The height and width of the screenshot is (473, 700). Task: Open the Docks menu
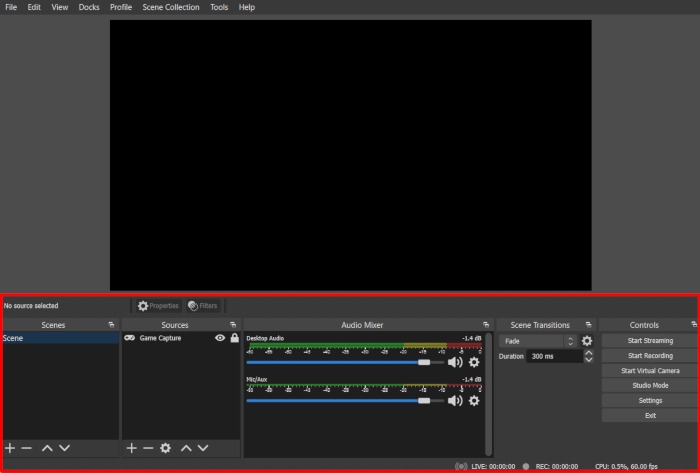[89, 7]
